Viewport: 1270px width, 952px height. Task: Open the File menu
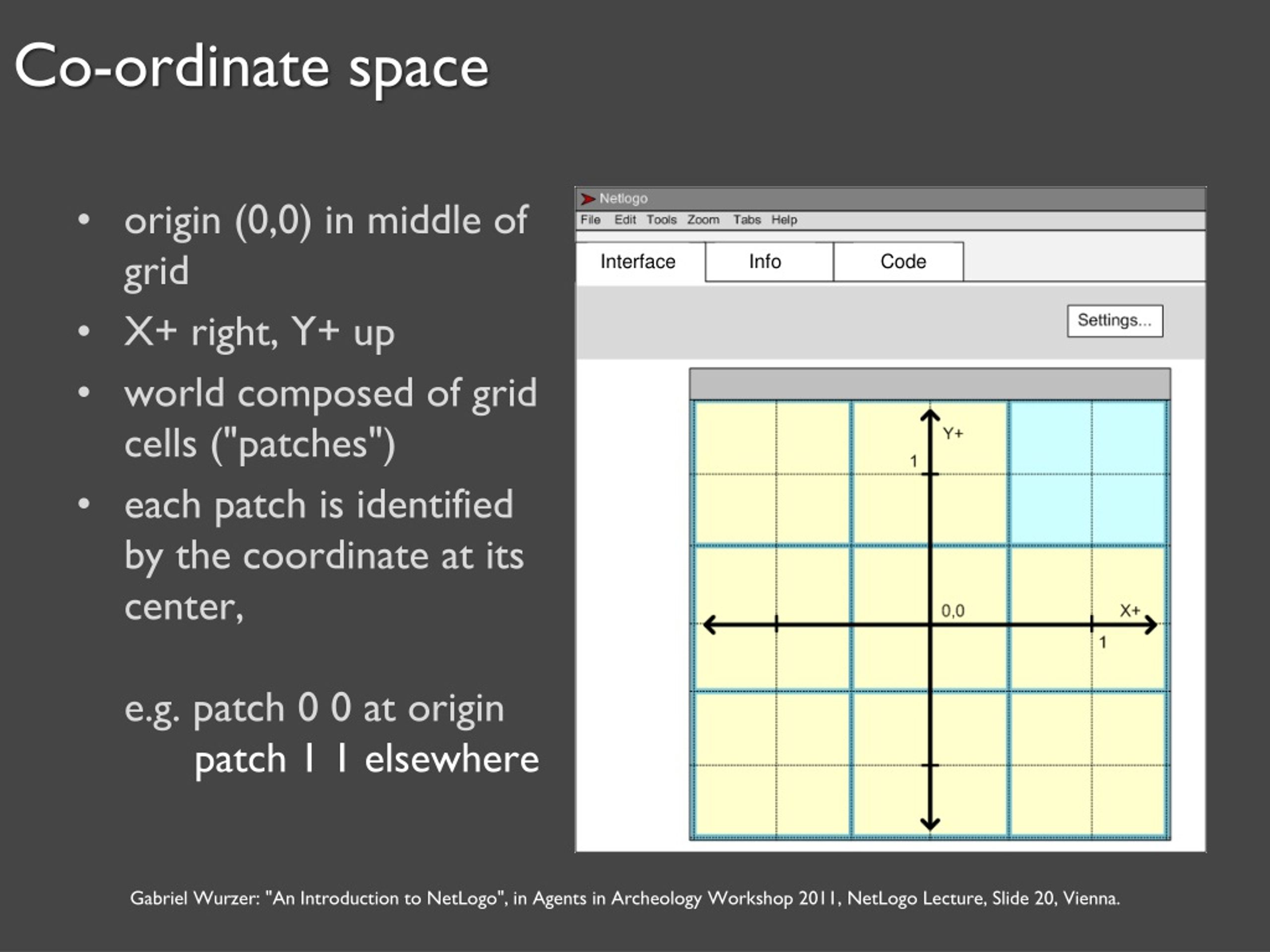click(590, 220)
